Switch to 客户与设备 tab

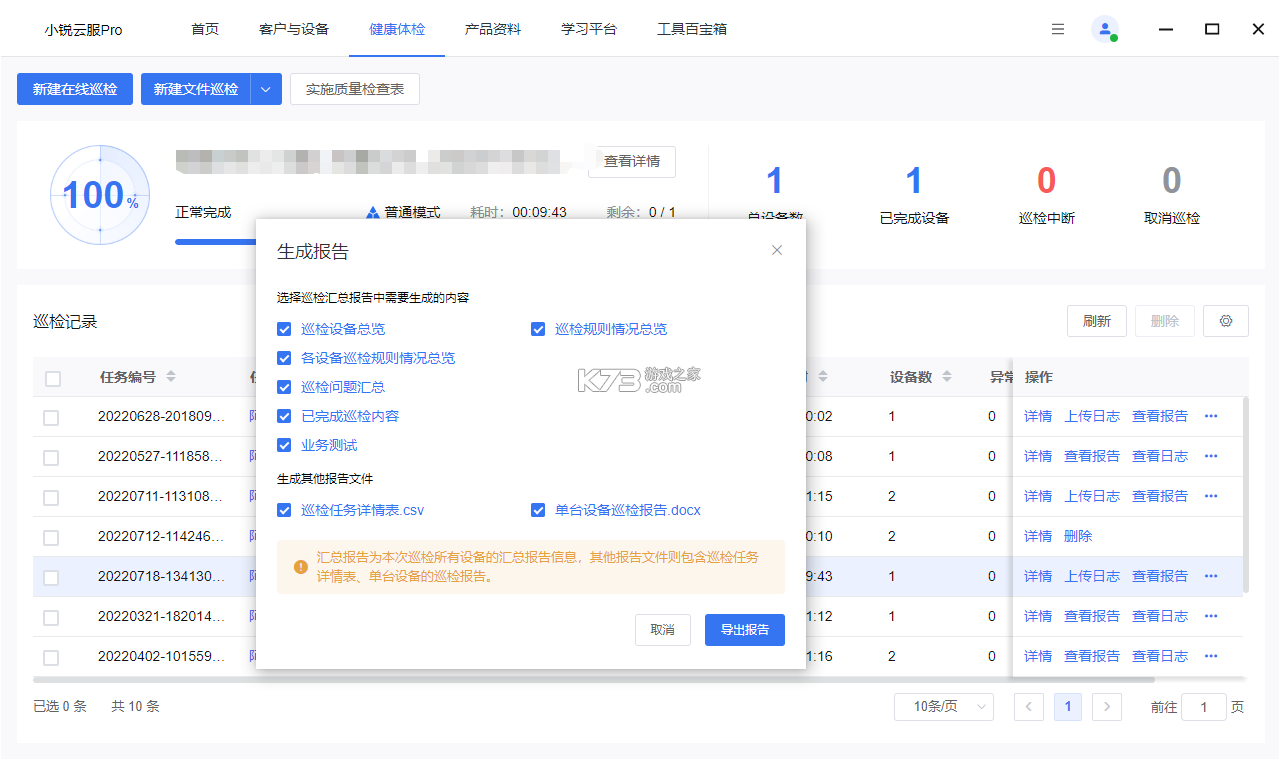[294, 29]
